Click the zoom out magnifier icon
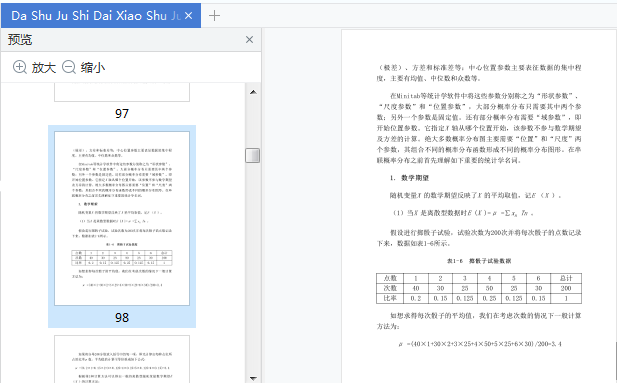 (x=69, y=67)
